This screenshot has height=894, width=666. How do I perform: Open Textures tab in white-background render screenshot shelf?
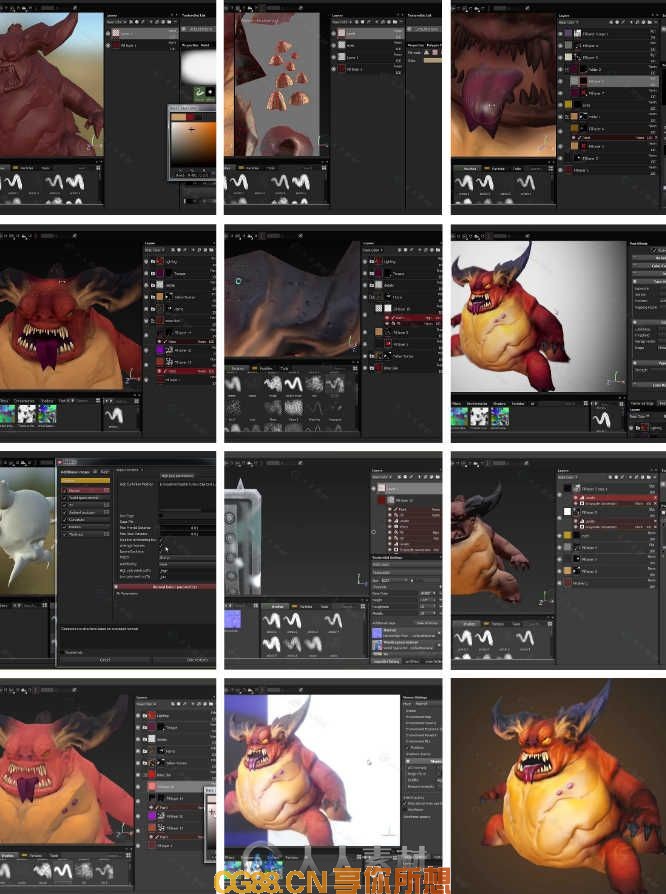(517, 403)
